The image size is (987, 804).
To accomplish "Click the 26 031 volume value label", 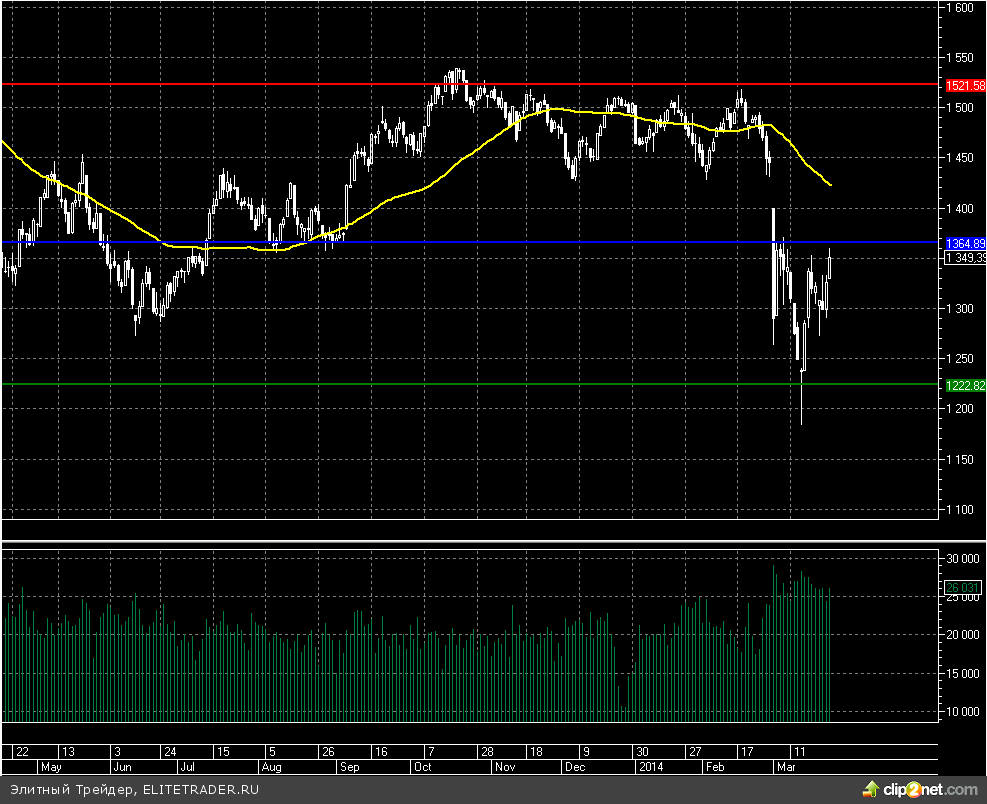I will [964, 588].
